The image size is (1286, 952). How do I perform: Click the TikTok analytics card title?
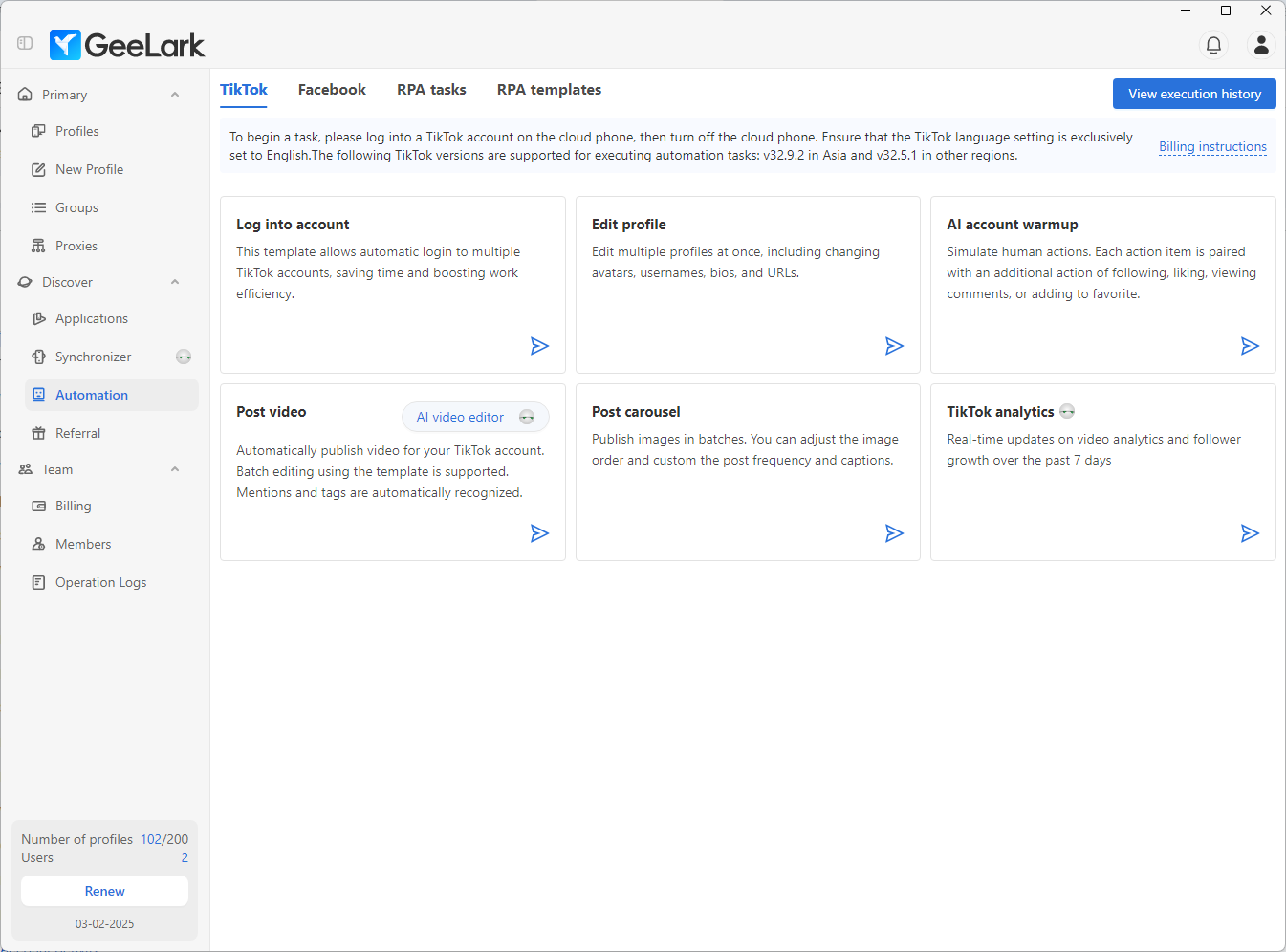pos(1000,411)
